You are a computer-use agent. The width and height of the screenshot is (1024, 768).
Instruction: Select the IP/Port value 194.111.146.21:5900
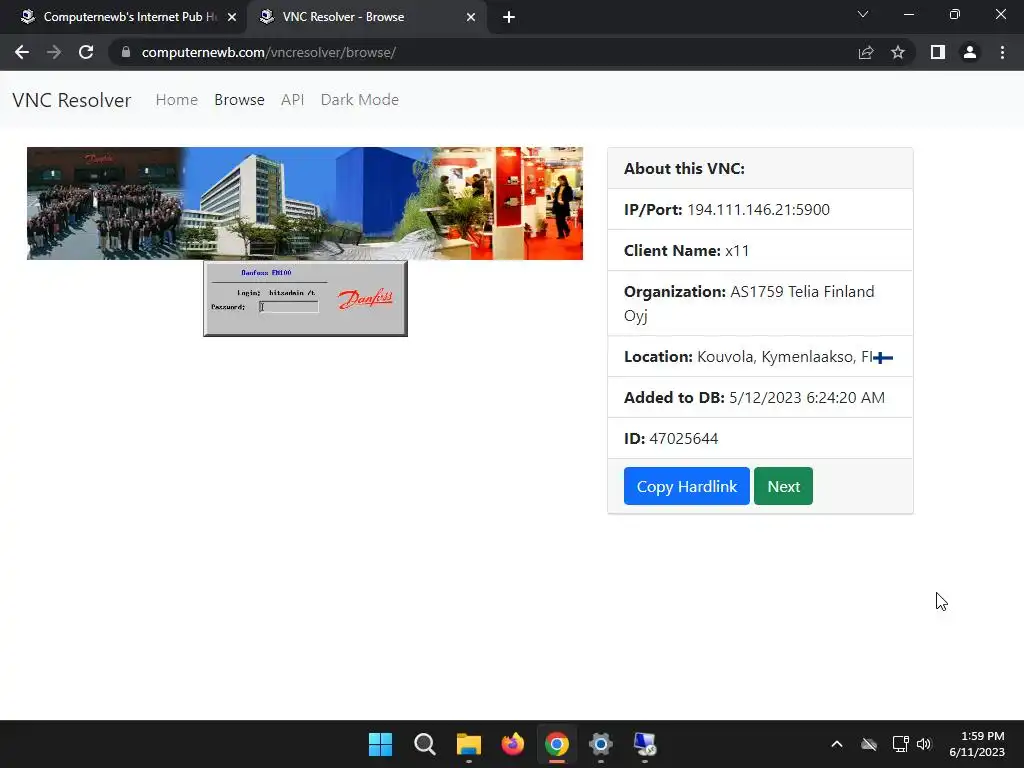point(758,210)
